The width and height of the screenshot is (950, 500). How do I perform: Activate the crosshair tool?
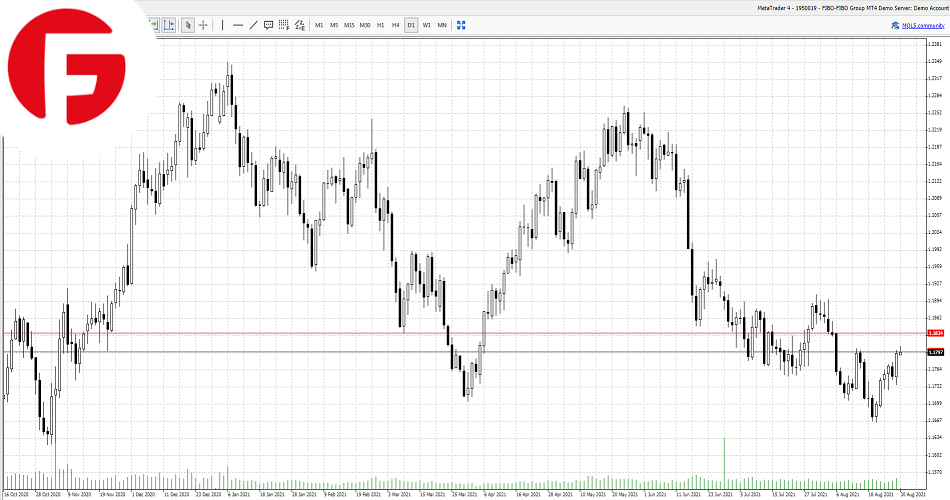[203, 25]
